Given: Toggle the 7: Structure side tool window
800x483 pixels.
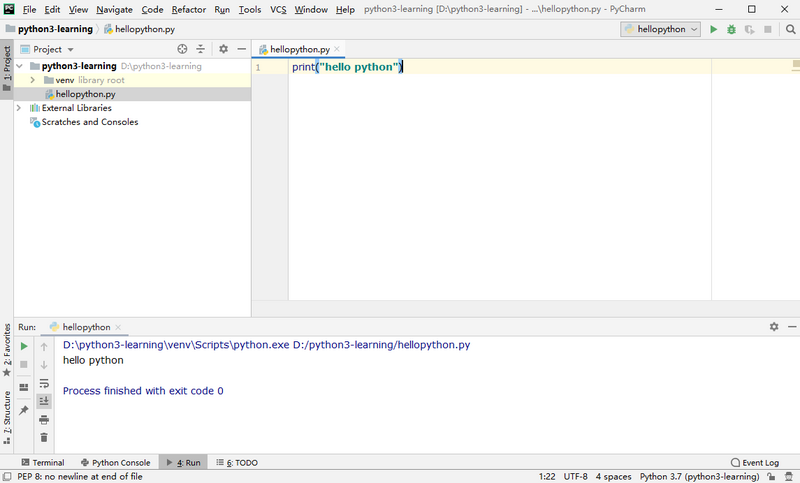Looking at the screenshot, I should (7, 417).
